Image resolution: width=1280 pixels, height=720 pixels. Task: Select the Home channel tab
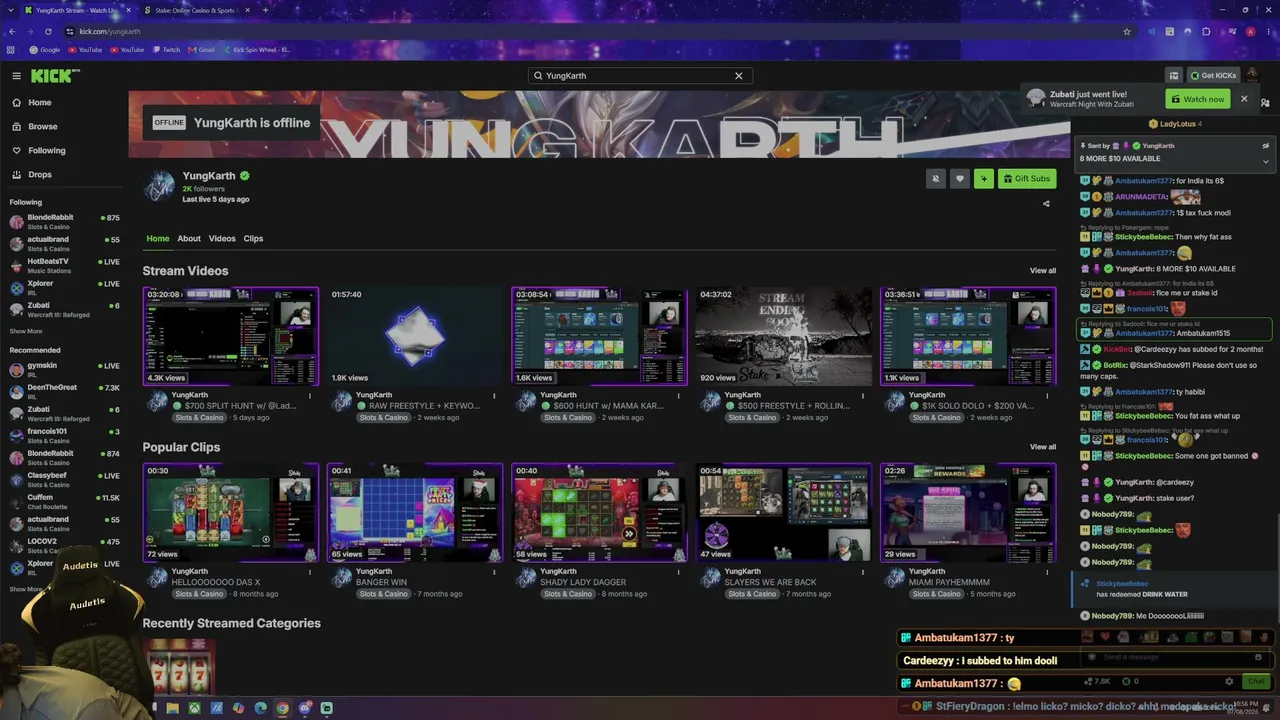coord(158,239)
